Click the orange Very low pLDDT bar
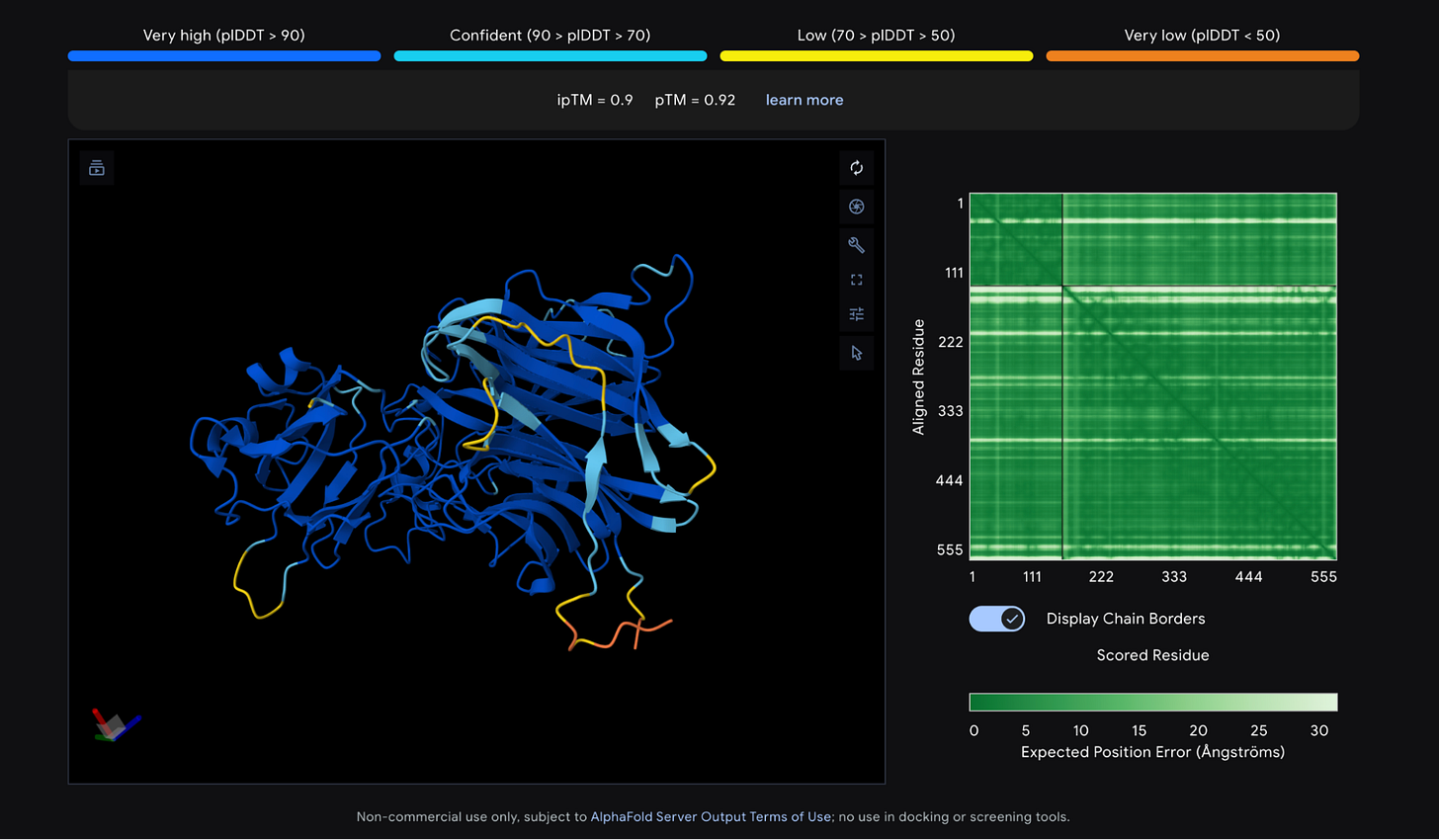1439x840 pixels. point(1202,56)
